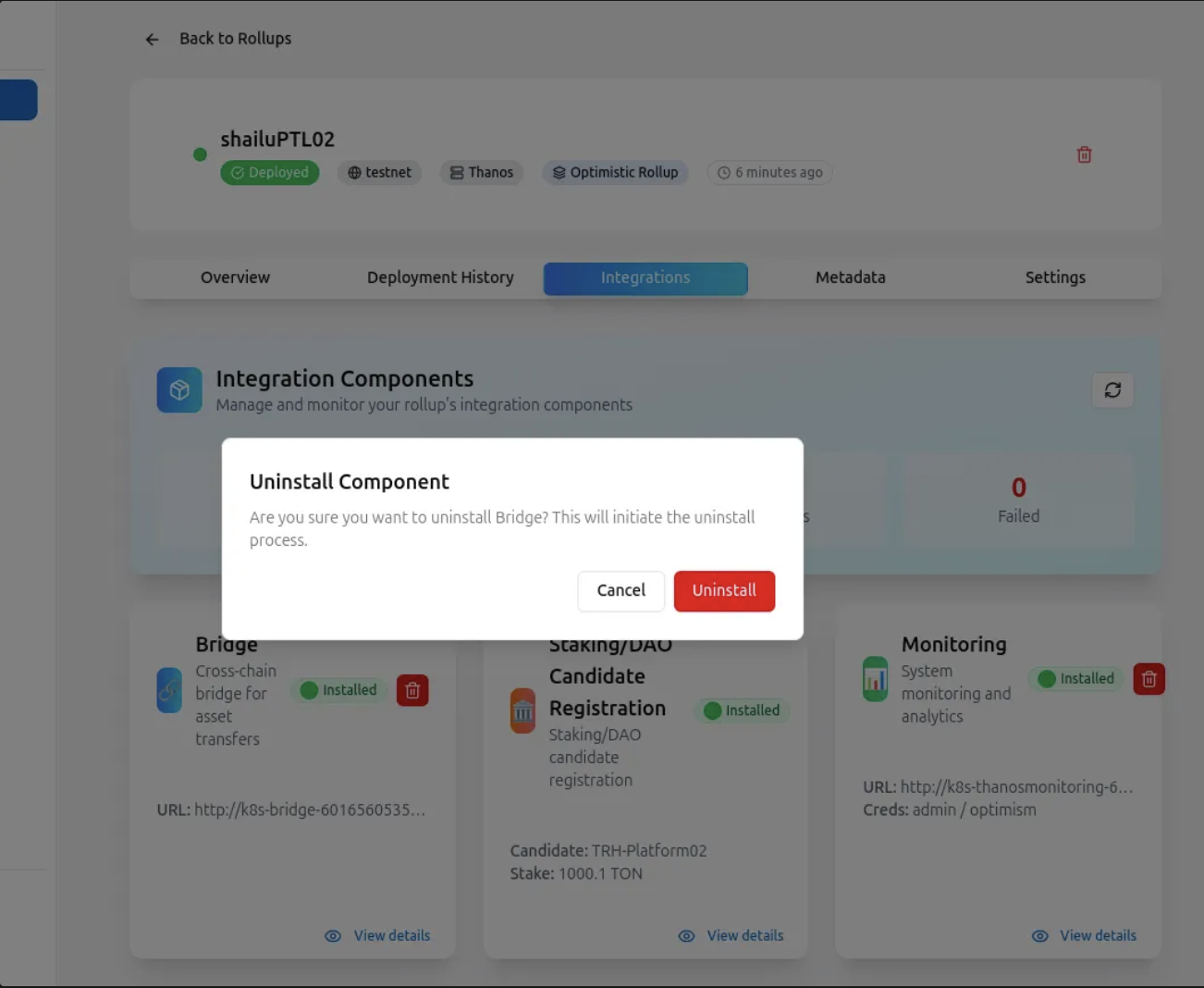Click the Stake: 1000.1 TON text
This screenshot has width=1204, height=988.
pyautogui.click(x=576, y=873)
